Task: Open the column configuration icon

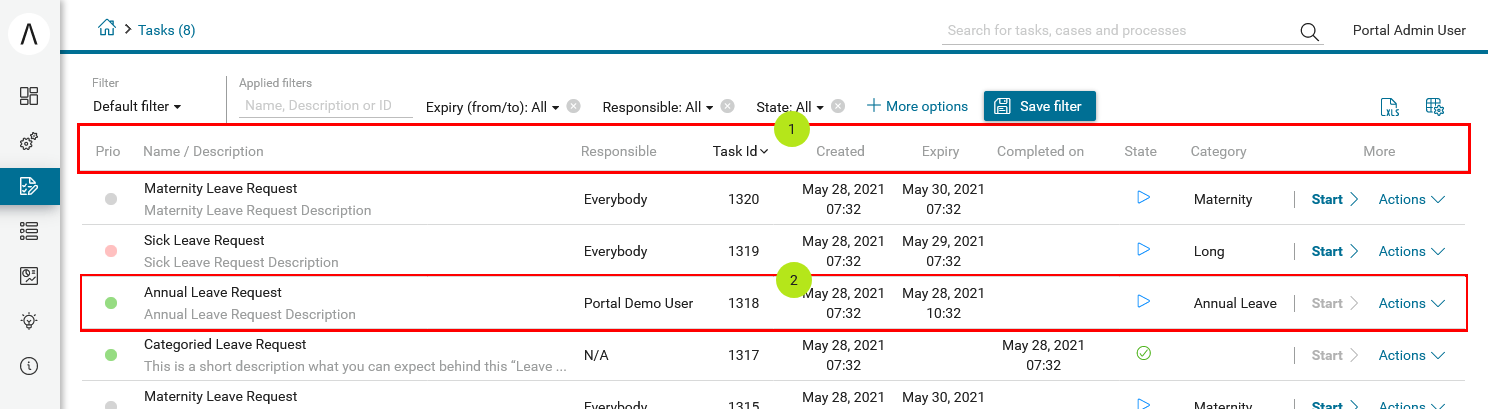Action: point(1435,107)
